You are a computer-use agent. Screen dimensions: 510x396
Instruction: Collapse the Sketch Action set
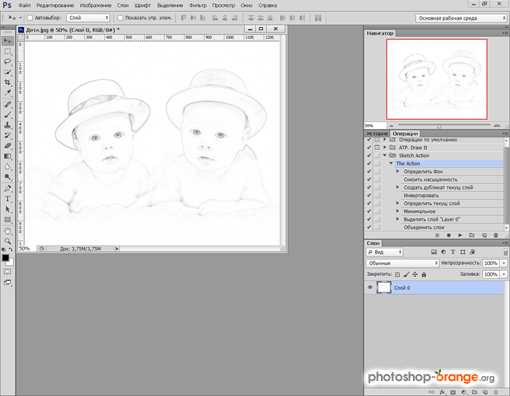(385, 155)
